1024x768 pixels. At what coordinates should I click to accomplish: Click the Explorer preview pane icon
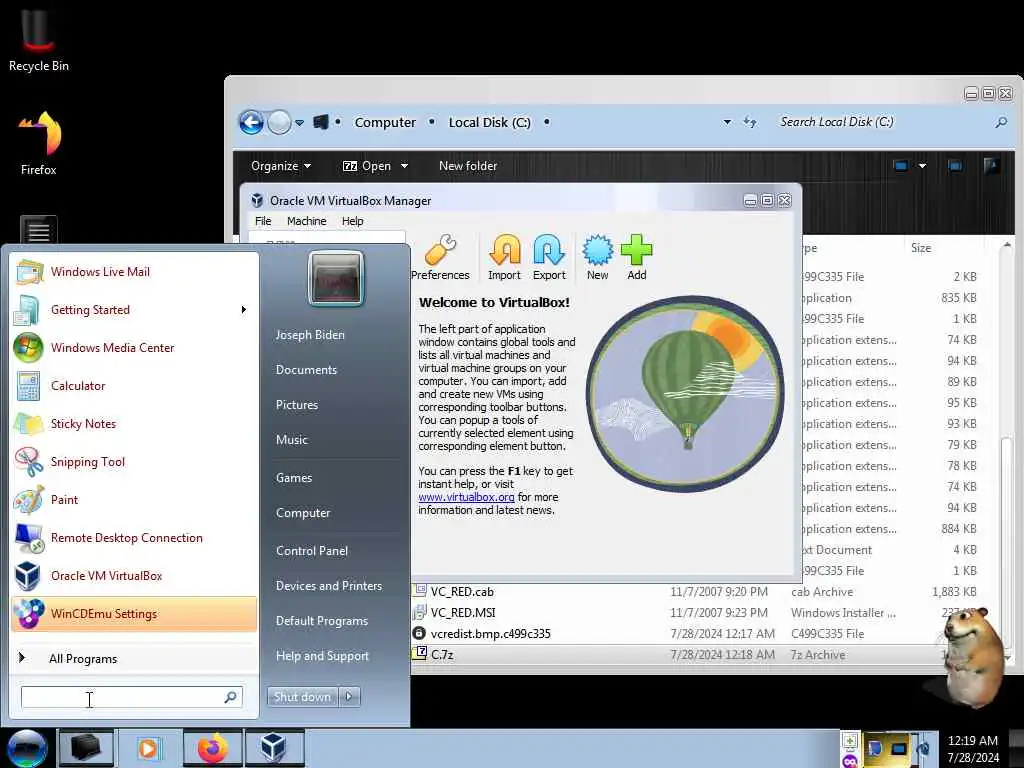(x=955, y=166)
